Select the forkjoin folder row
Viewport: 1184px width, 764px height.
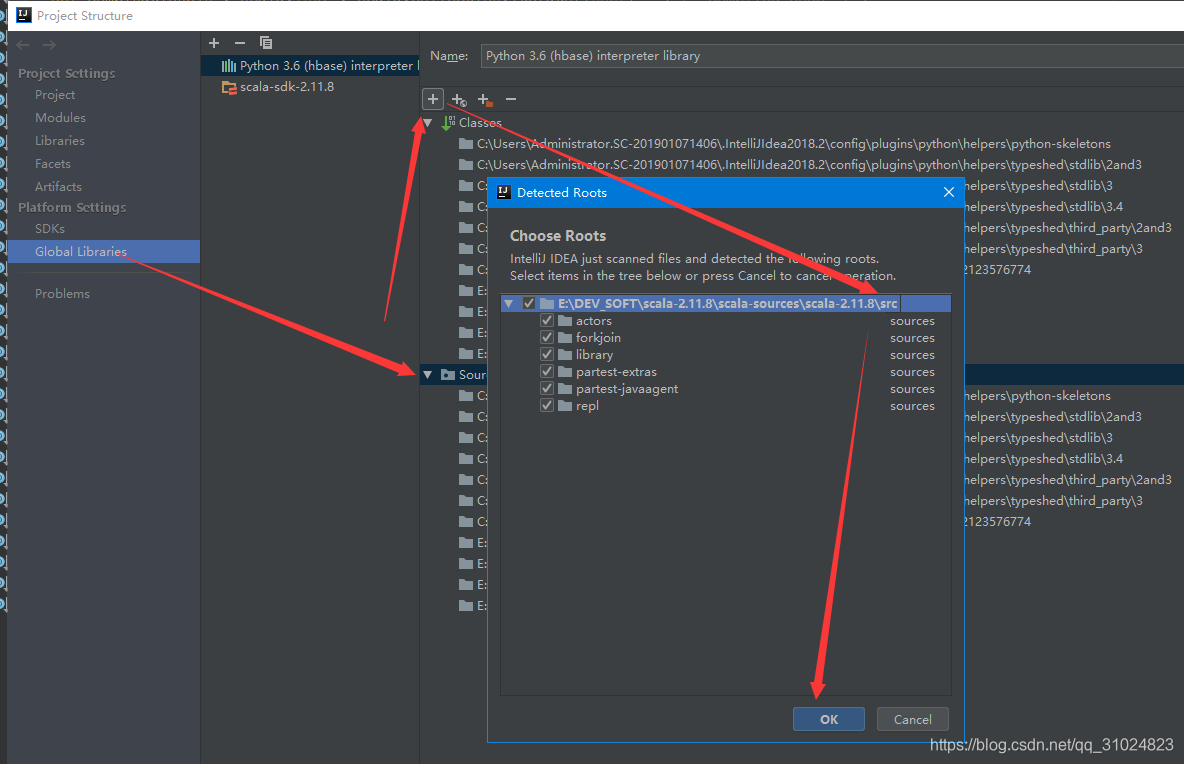(726, 337)
